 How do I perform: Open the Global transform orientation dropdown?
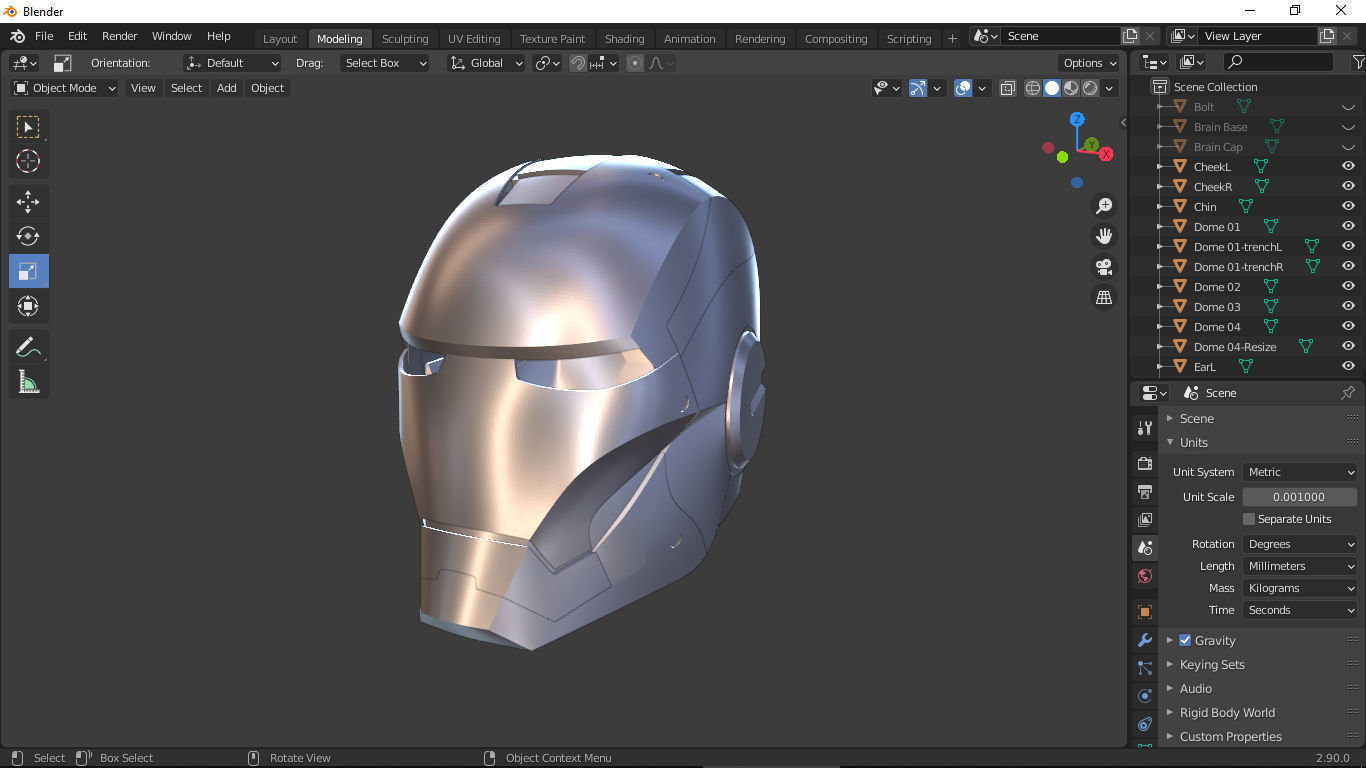[x=486, y=63]
